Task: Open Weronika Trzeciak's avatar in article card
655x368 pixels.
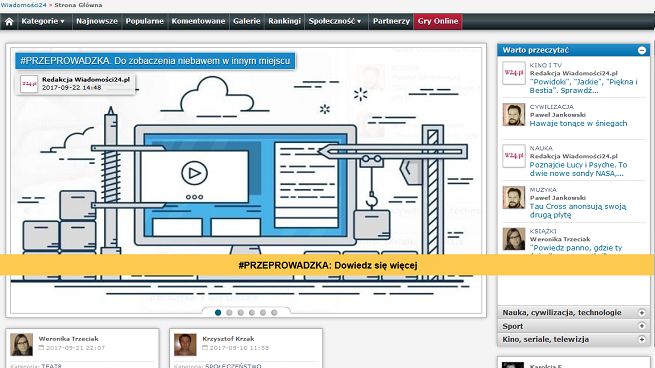Action: [22, 345]
